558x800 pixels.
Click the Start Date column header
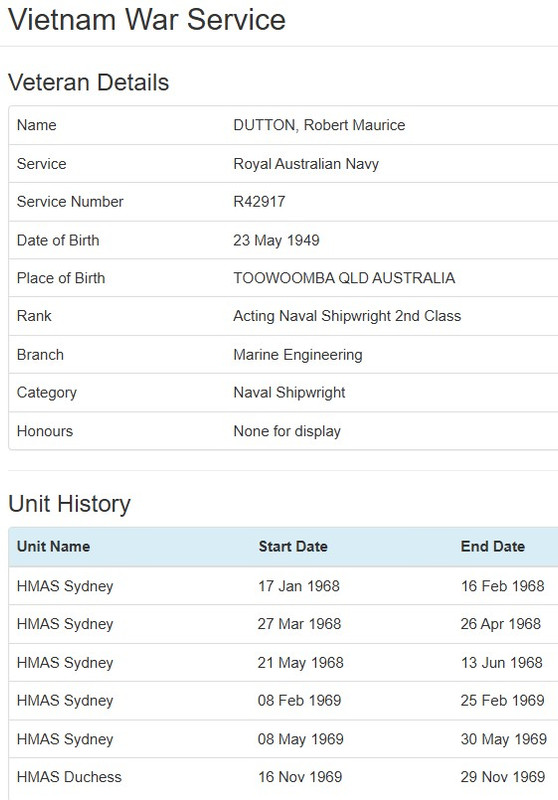tap(293, 546)
